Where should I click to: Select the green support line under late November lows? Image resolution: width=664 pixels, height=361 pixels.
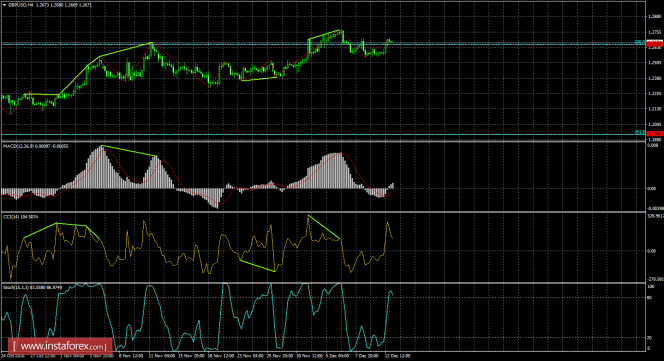click(x=258, y=79)
